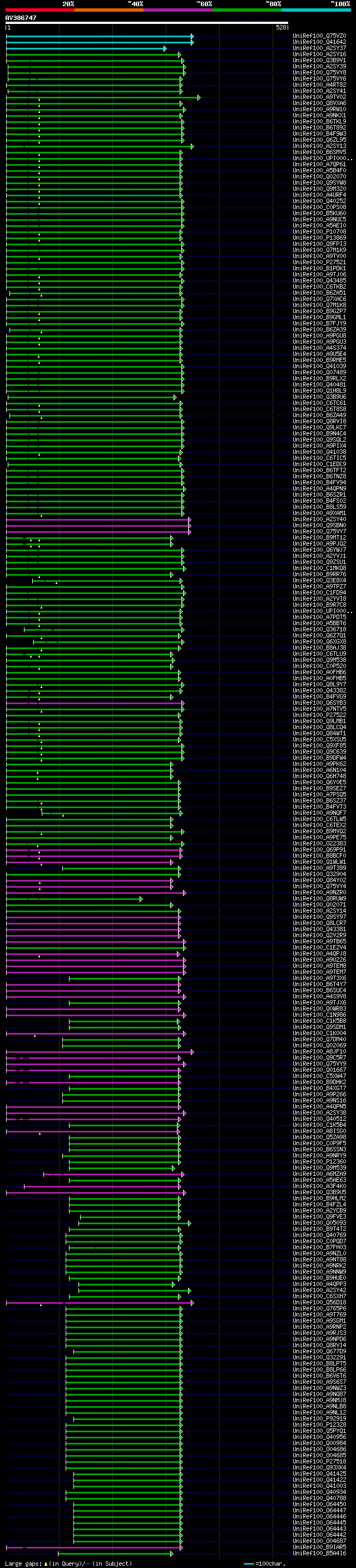Select label UniRef100_P92919
356x1568 pixels.
319,1419
